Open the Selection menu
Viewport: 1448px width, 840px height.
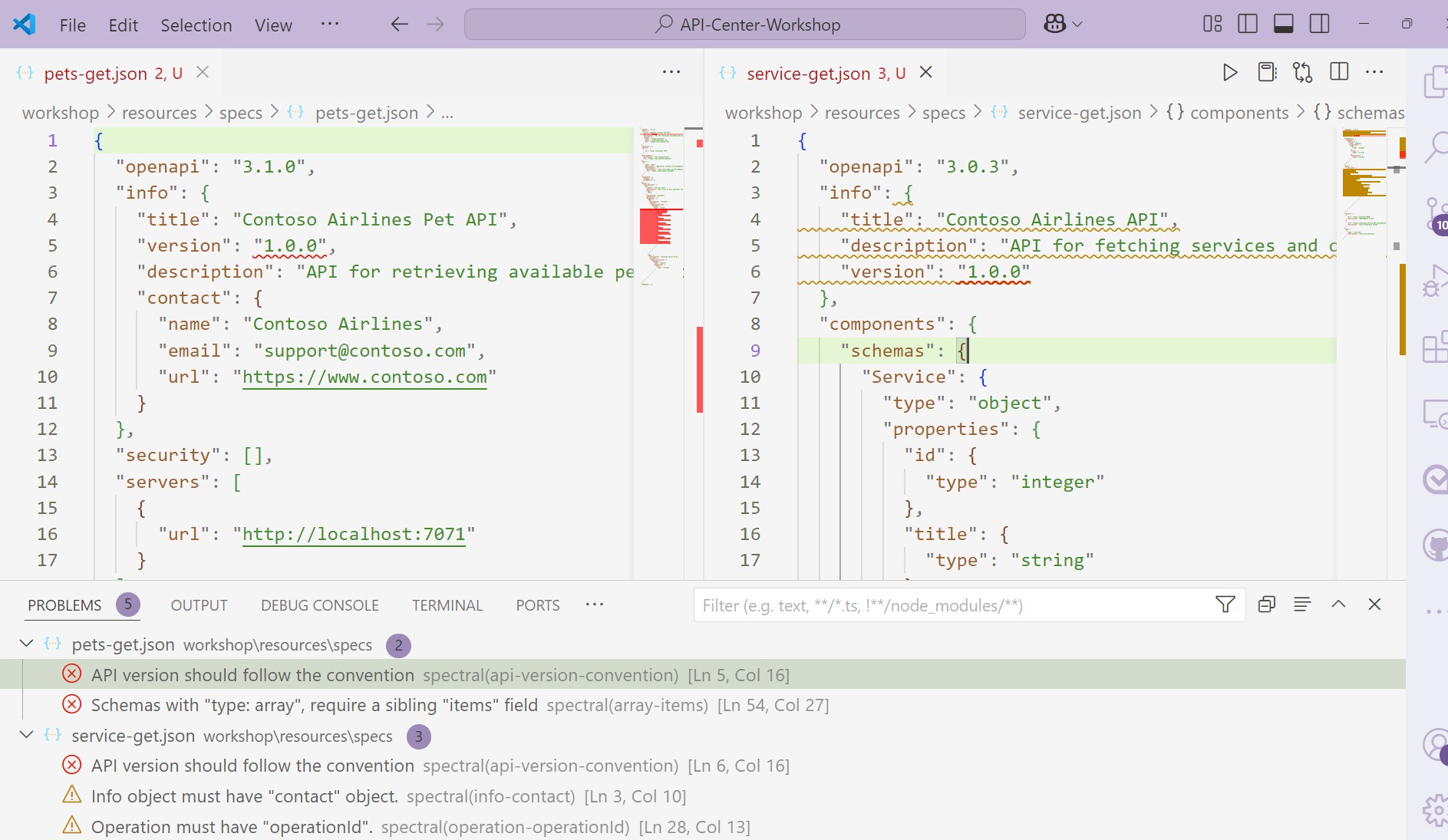pos(196,25)
